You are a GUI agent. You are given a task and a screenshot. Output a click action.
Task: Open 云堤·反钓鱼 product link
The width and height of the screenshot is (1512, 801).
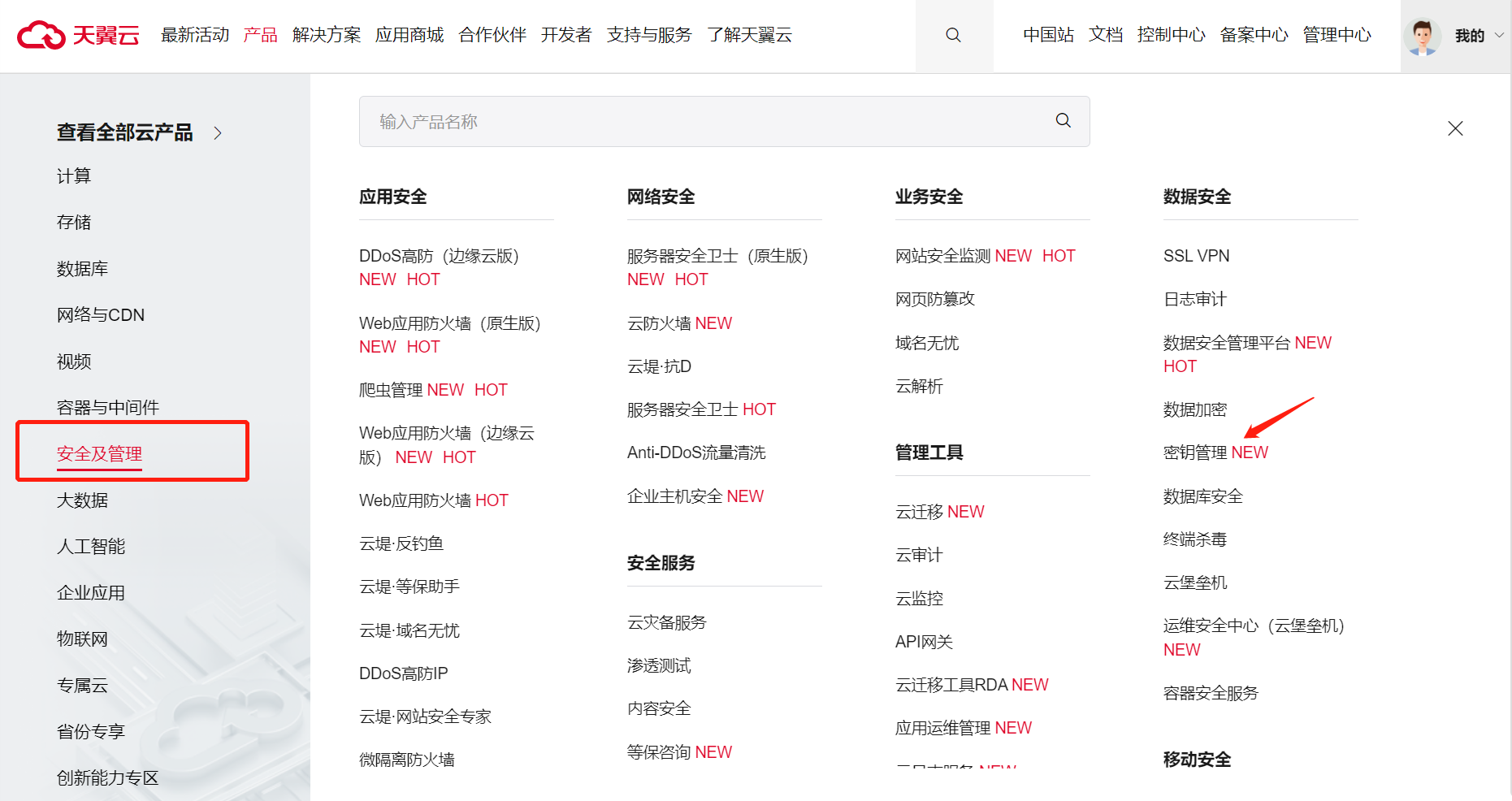coord(401,543)
